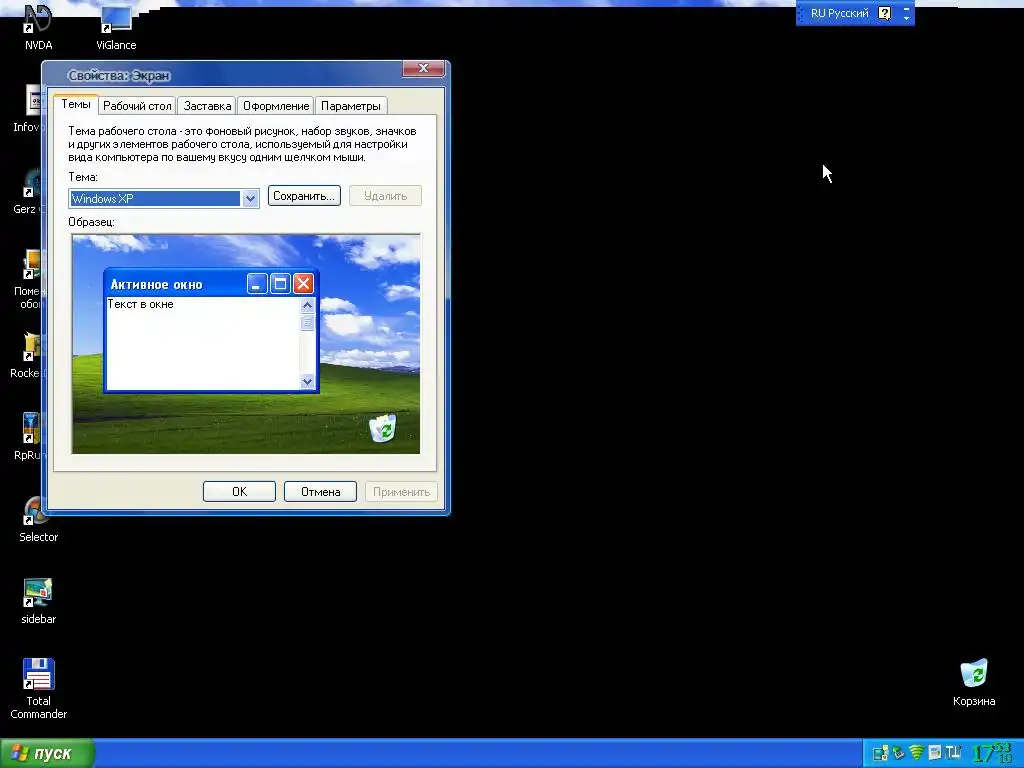
Task: Click the safely remove hardware tray icon
Action: coord(899,754)
